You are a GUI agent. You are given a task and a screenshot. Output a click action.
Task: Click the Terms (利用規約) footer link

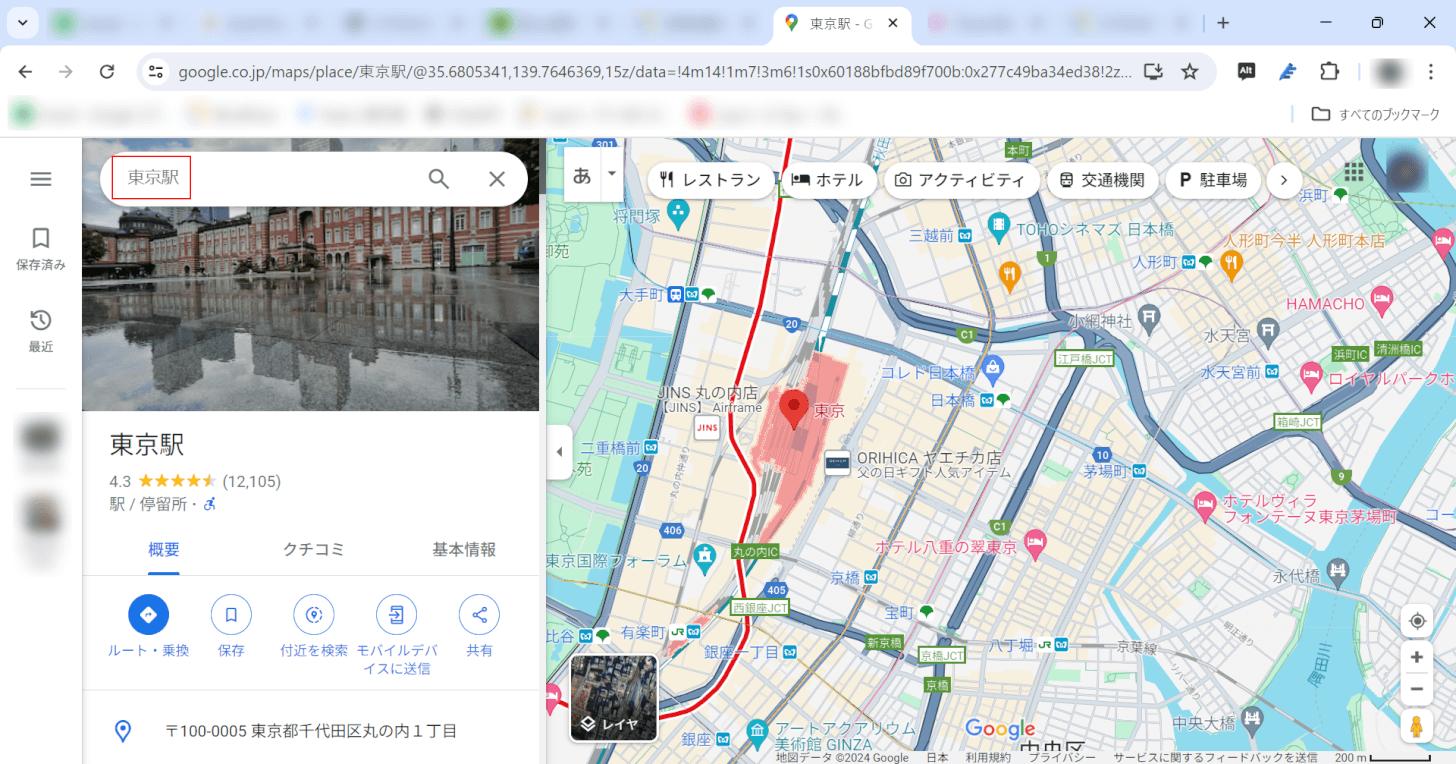(987, 757)
